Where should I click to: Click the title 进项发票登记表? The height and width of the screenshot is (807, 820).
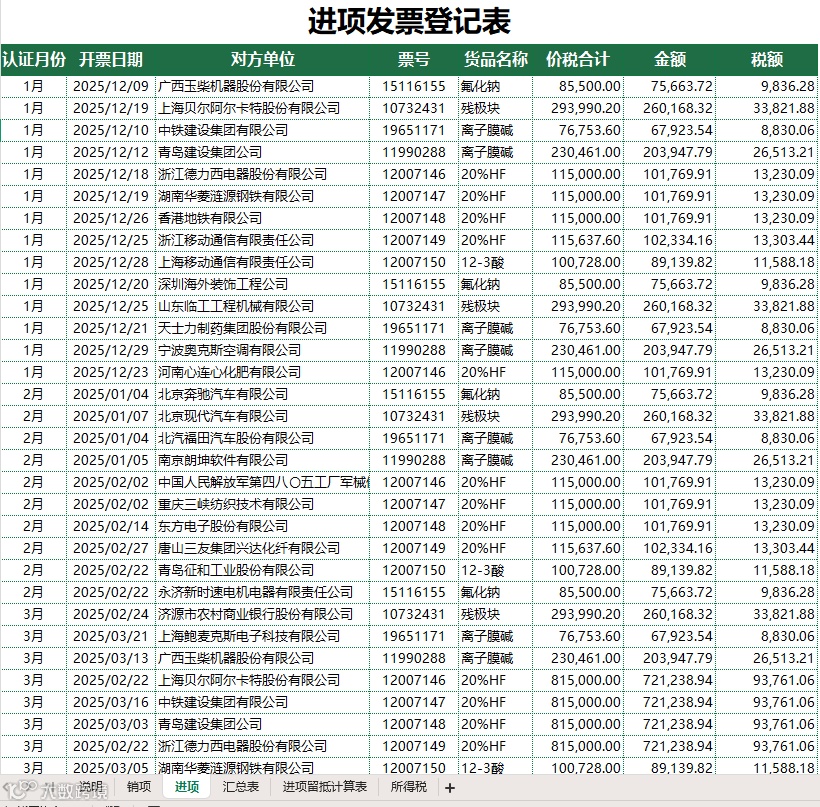409,21
